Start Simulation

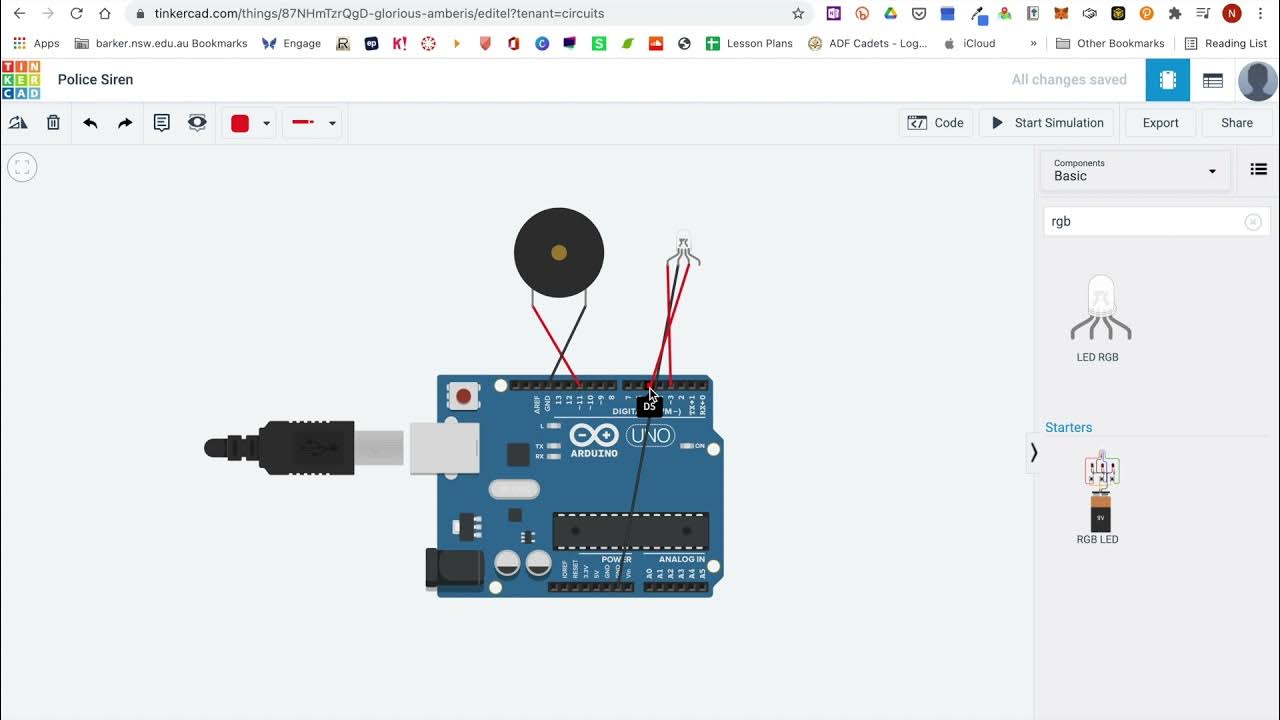1047,123
